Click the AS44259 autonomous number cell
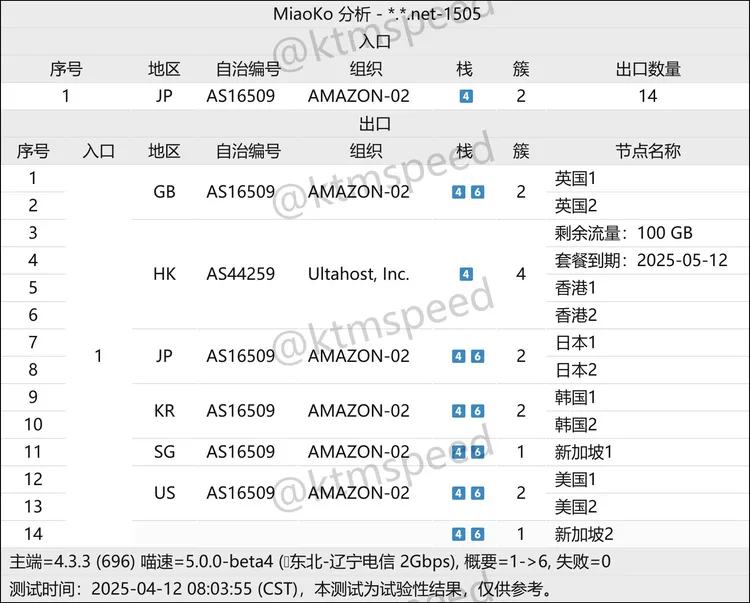The height and width of the screenshot is (603, 750). click(x=240, y=274)
